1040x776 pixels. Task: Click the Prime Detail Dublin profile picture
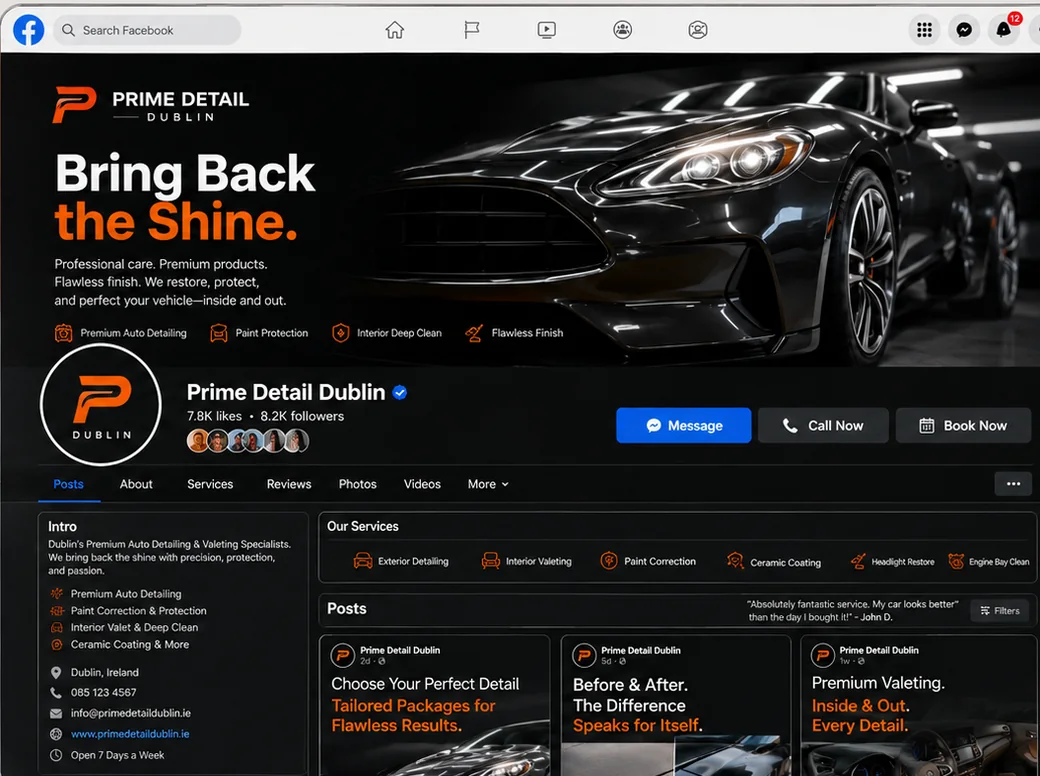(x=101, y=405)
